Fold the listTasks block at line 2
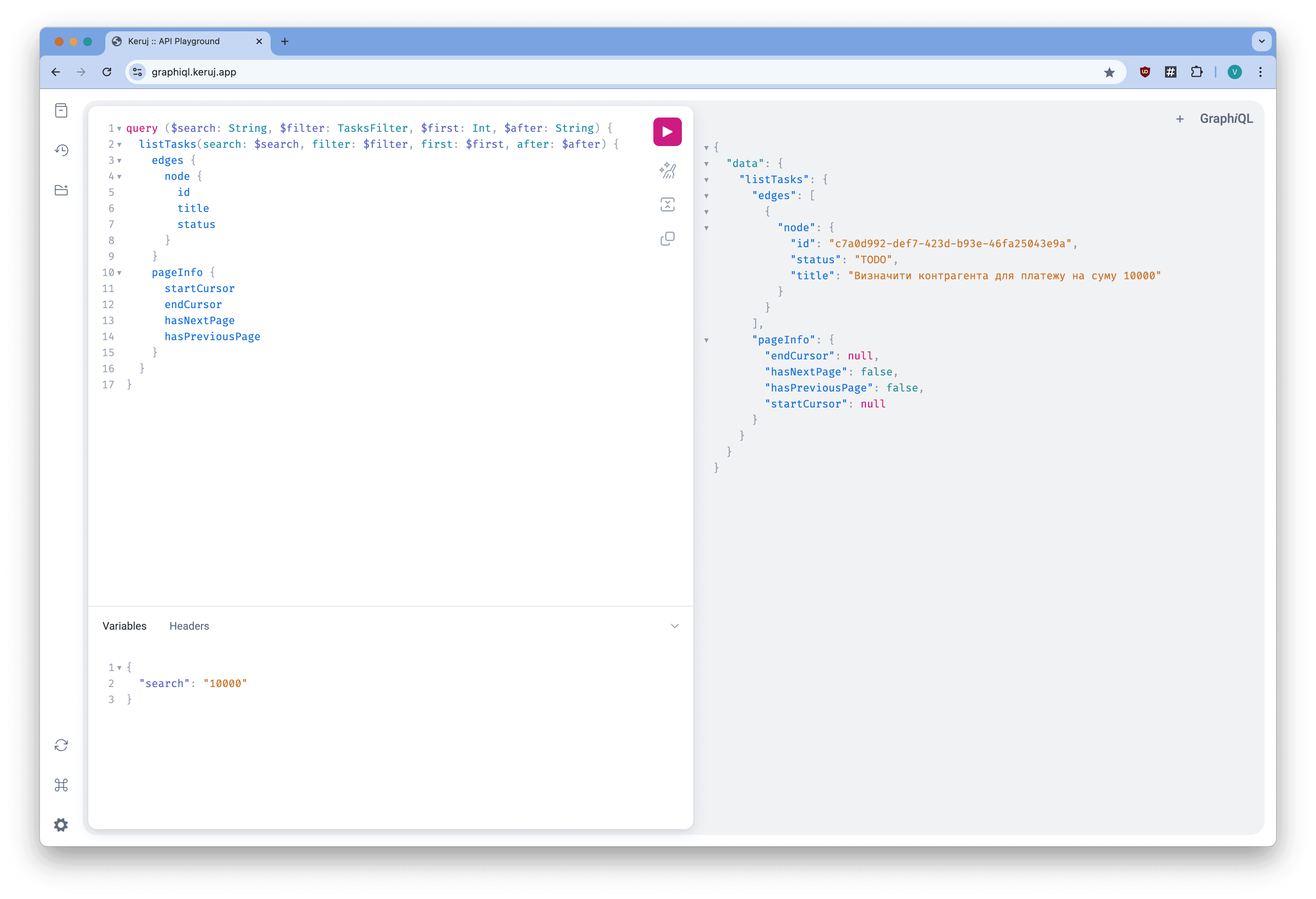Screen dimensions: 1316x899 pyautogui.click(x=120, y=145)
